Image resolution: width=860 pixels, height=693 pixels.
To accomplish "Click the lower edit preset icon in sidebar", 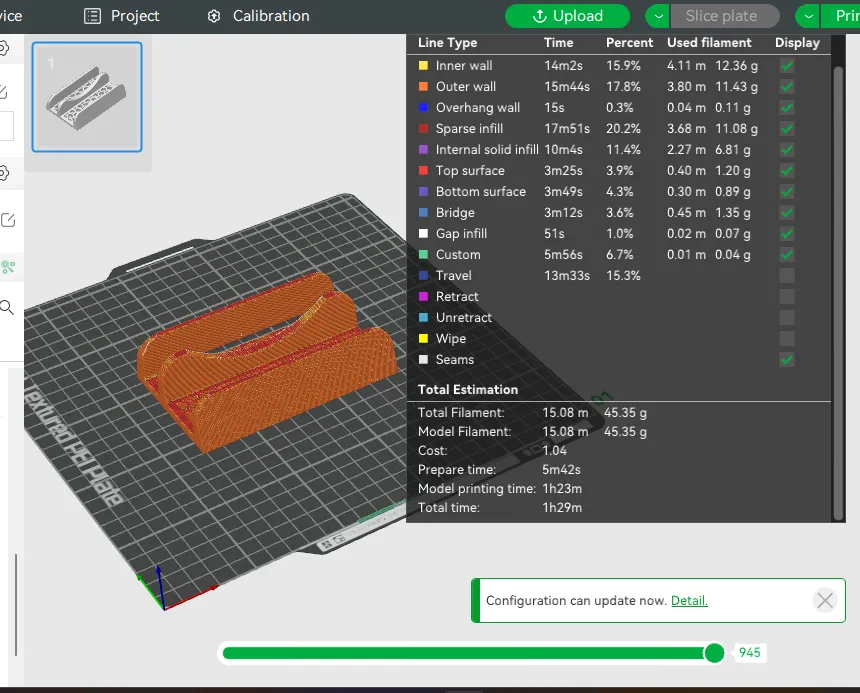I will (7, 220).
